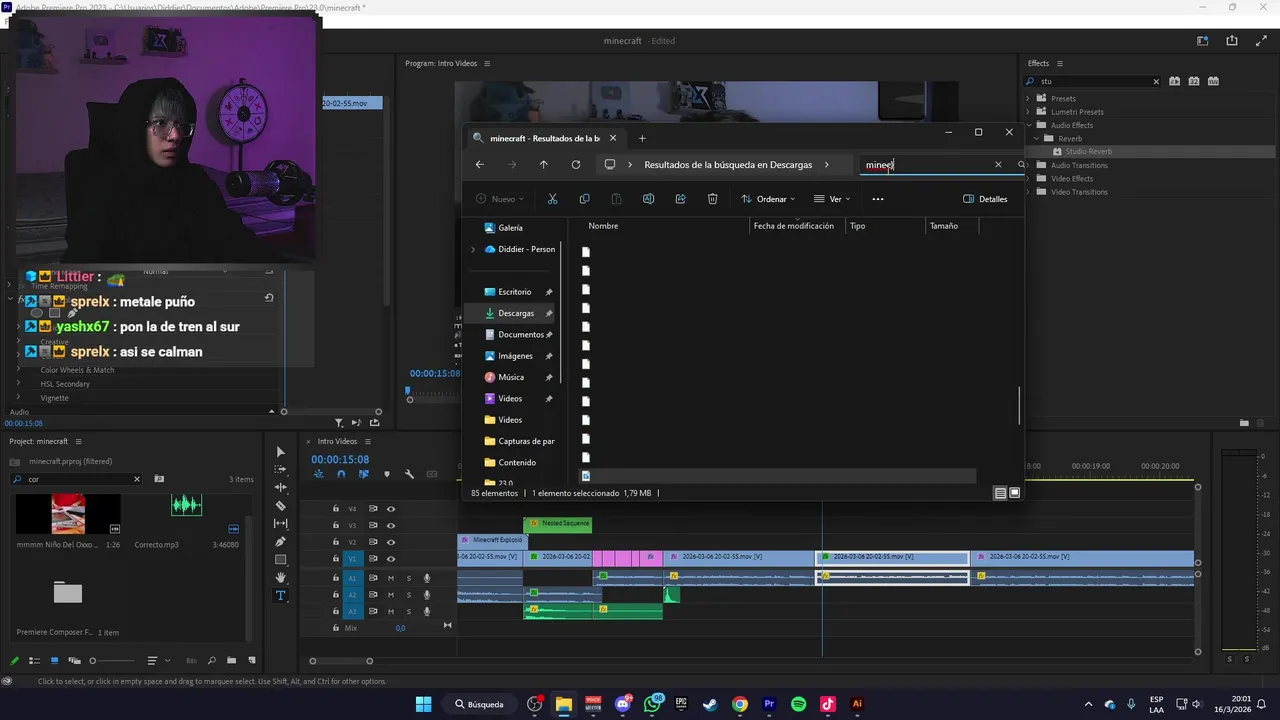Clear the File Explorer search box
Image resolution: width=1280 pixels, height=720 pixels.
(x=998, y=165)
